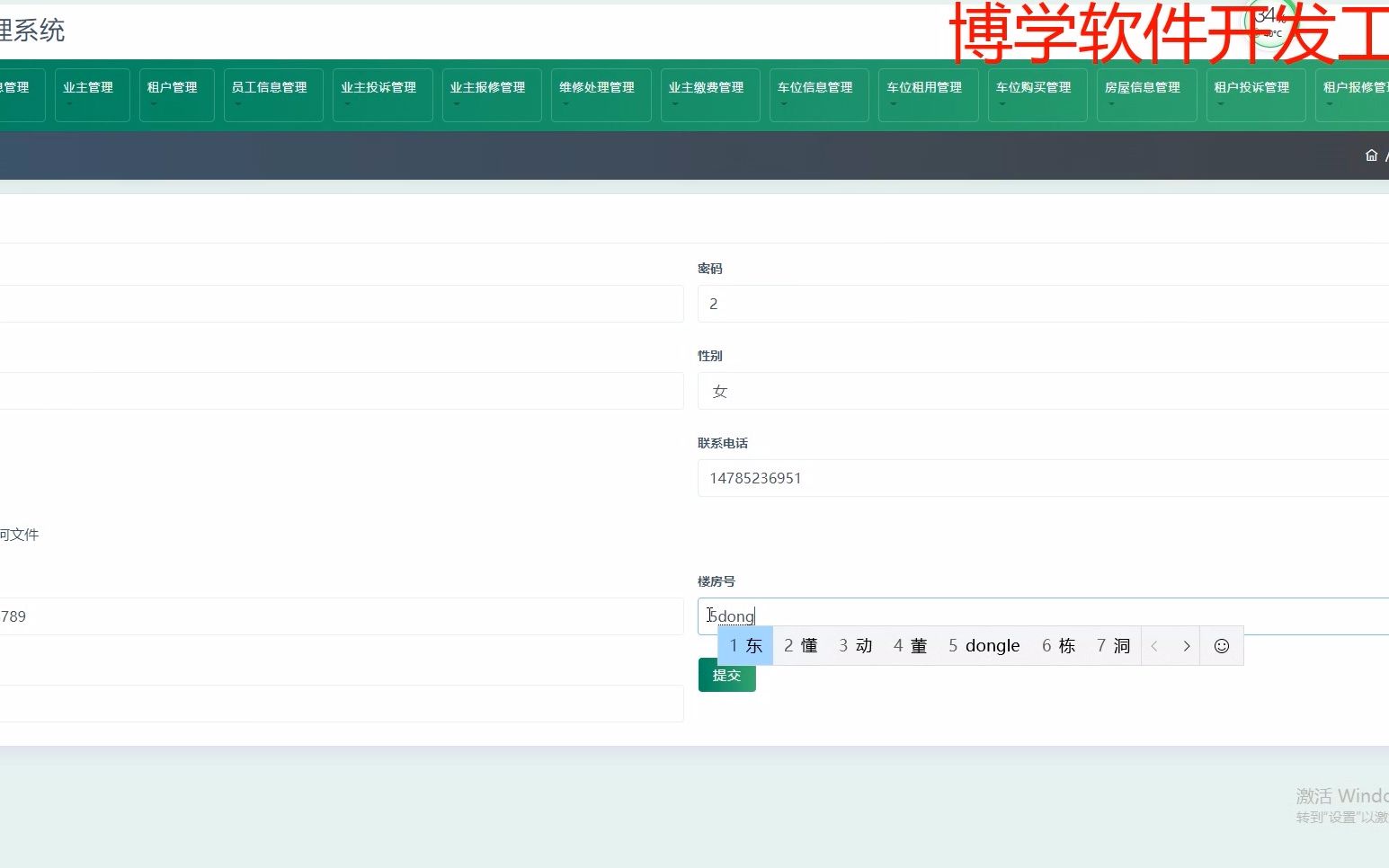Viewport: 1389px width, 868px height.
Task: Select IME candidate 5 dongle
Action: pyautogui.click(x=984, y=646)
